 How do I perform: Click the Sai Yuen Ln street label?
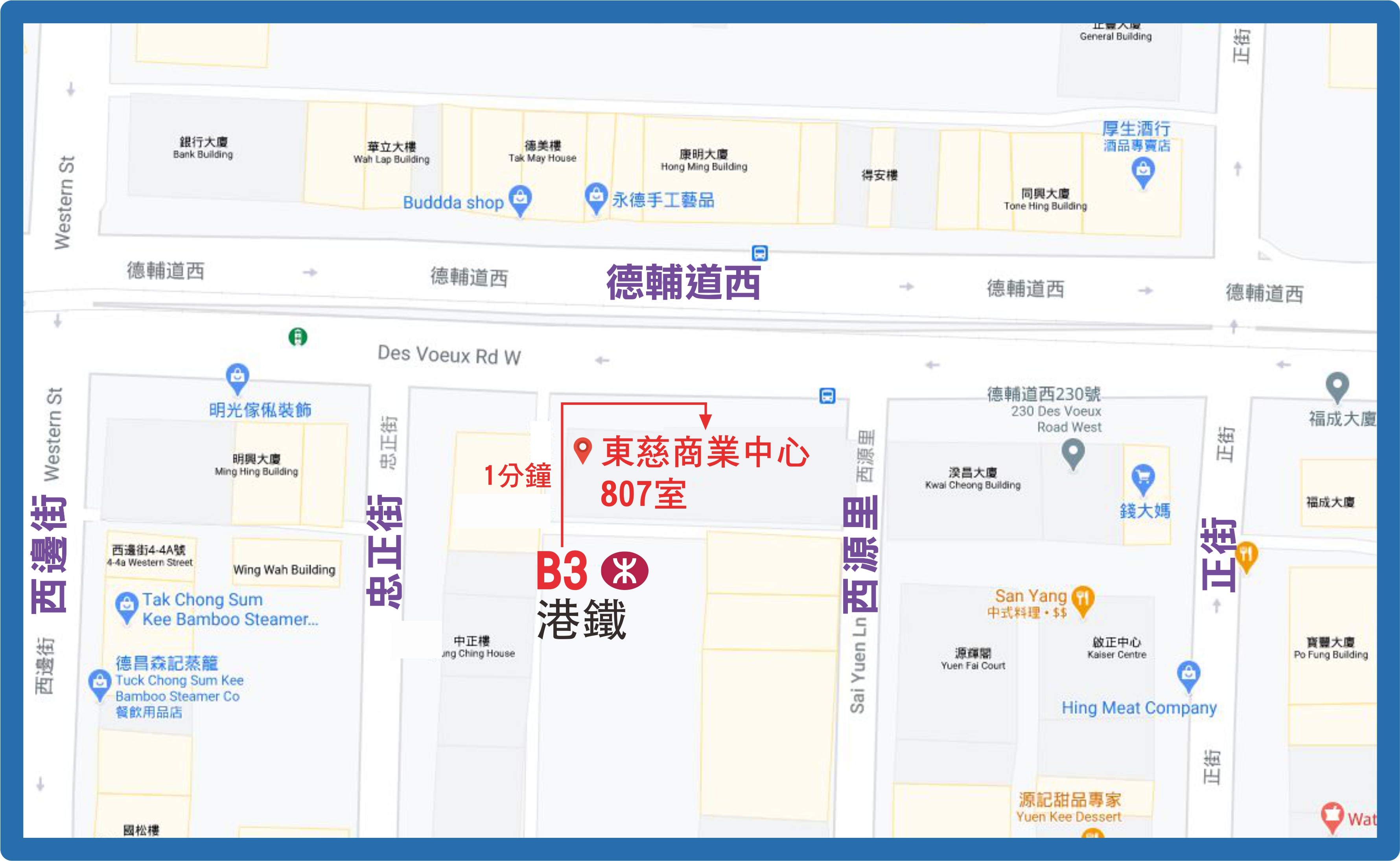858,665
